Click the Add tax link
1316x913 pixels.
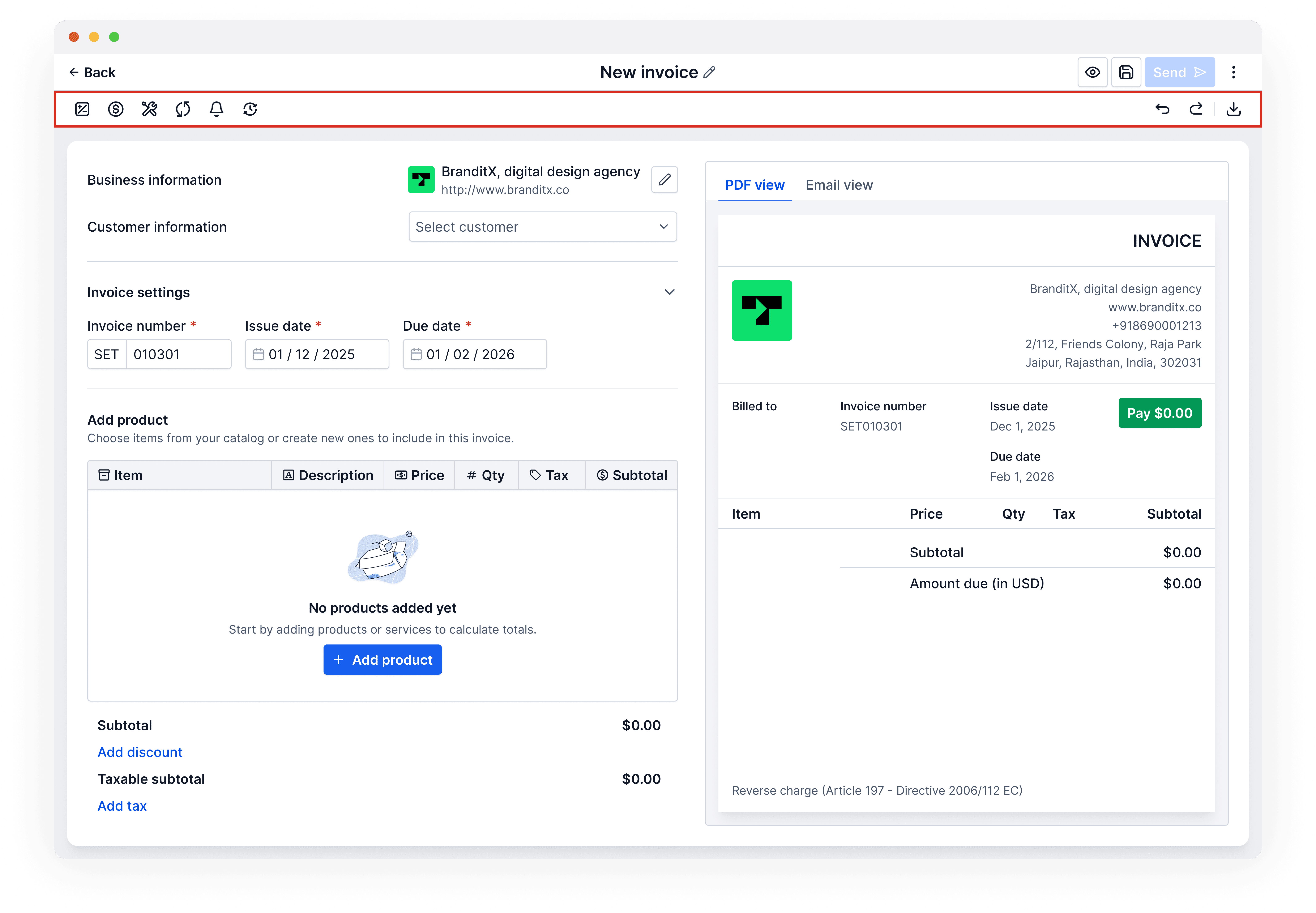pos(122,806)
